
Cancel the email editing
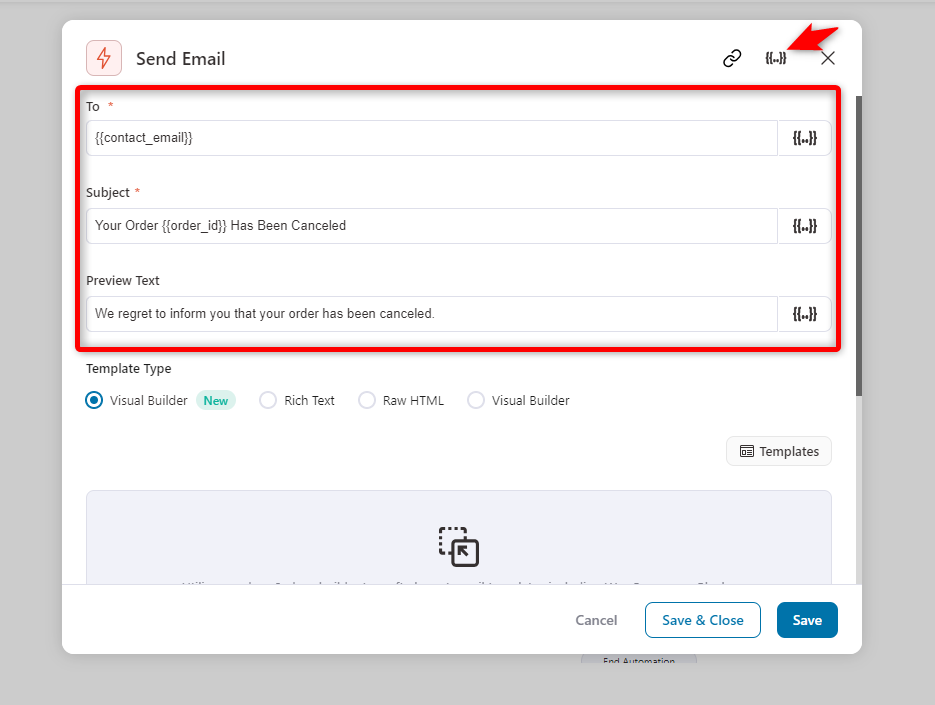click(596, 620)
